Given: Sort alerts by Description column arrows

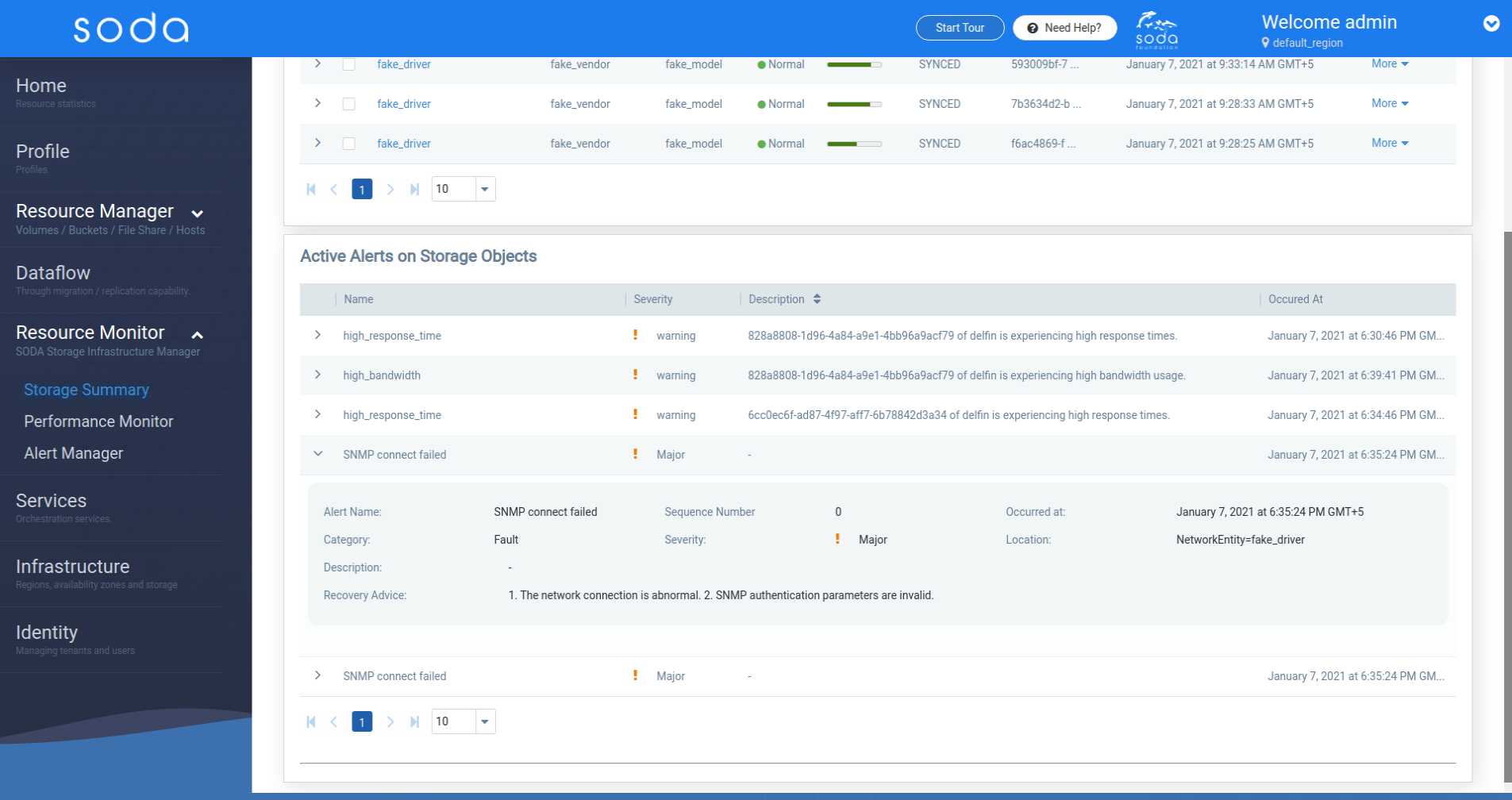Looking at the screenshot, I should click(817, 299).
